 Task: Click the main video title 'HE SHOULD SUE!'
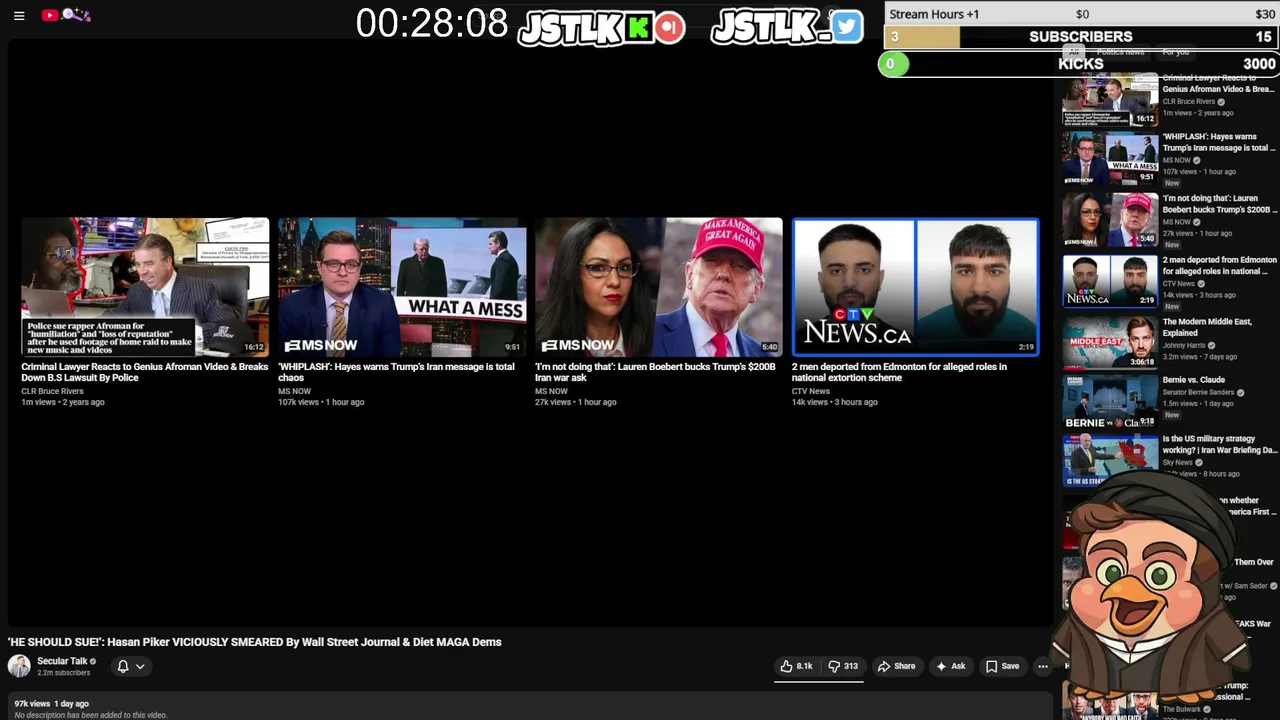(x=255, y=642)
